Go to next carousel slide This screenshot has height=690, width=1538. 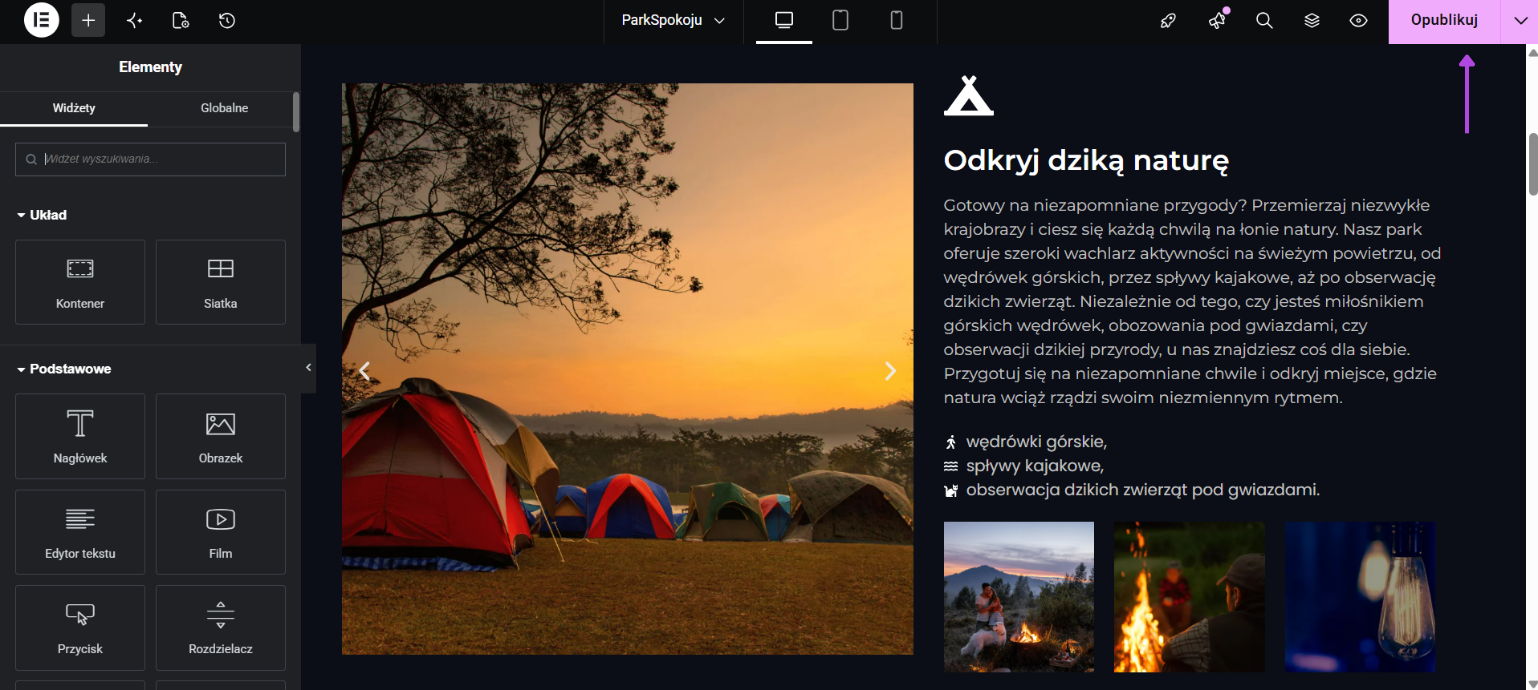(890, 371)
